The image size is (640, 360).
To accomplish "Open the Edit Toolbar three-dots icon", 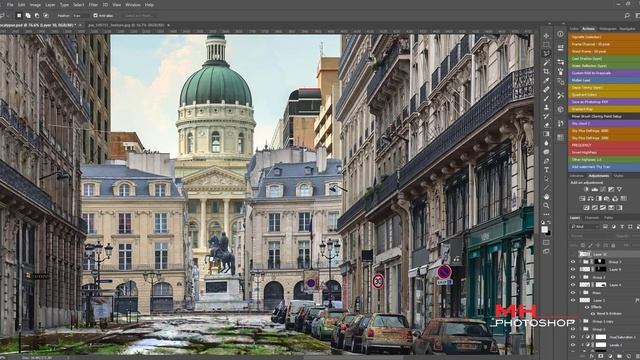I will click(546, 214).
